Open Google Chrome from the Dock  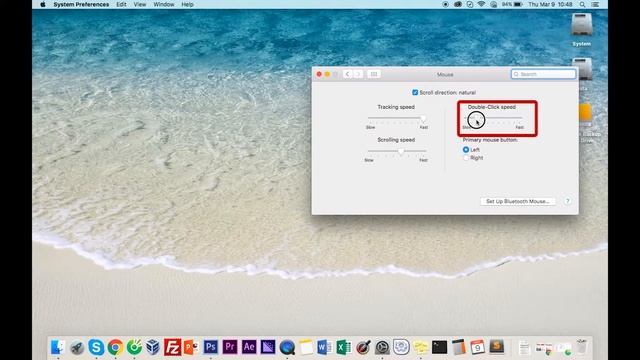click(x=115, y=347)
